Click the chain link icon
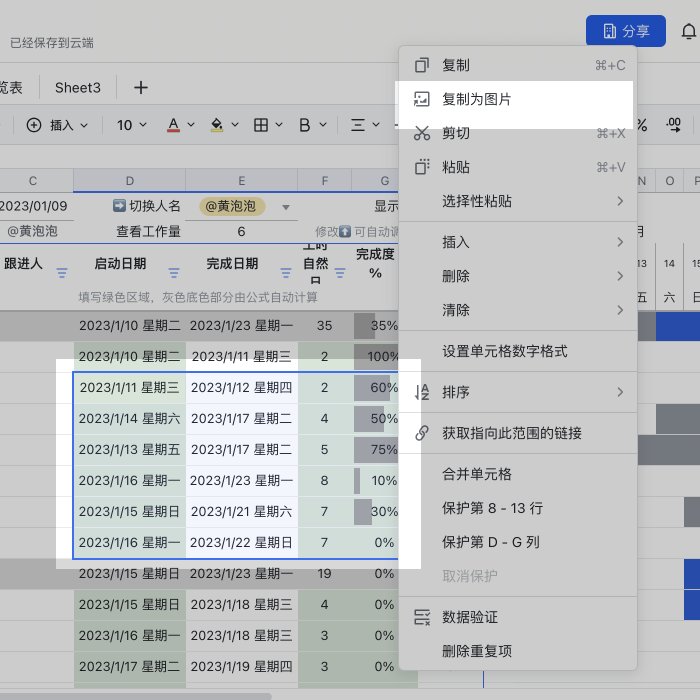700x700 pixels. point(421,433)
